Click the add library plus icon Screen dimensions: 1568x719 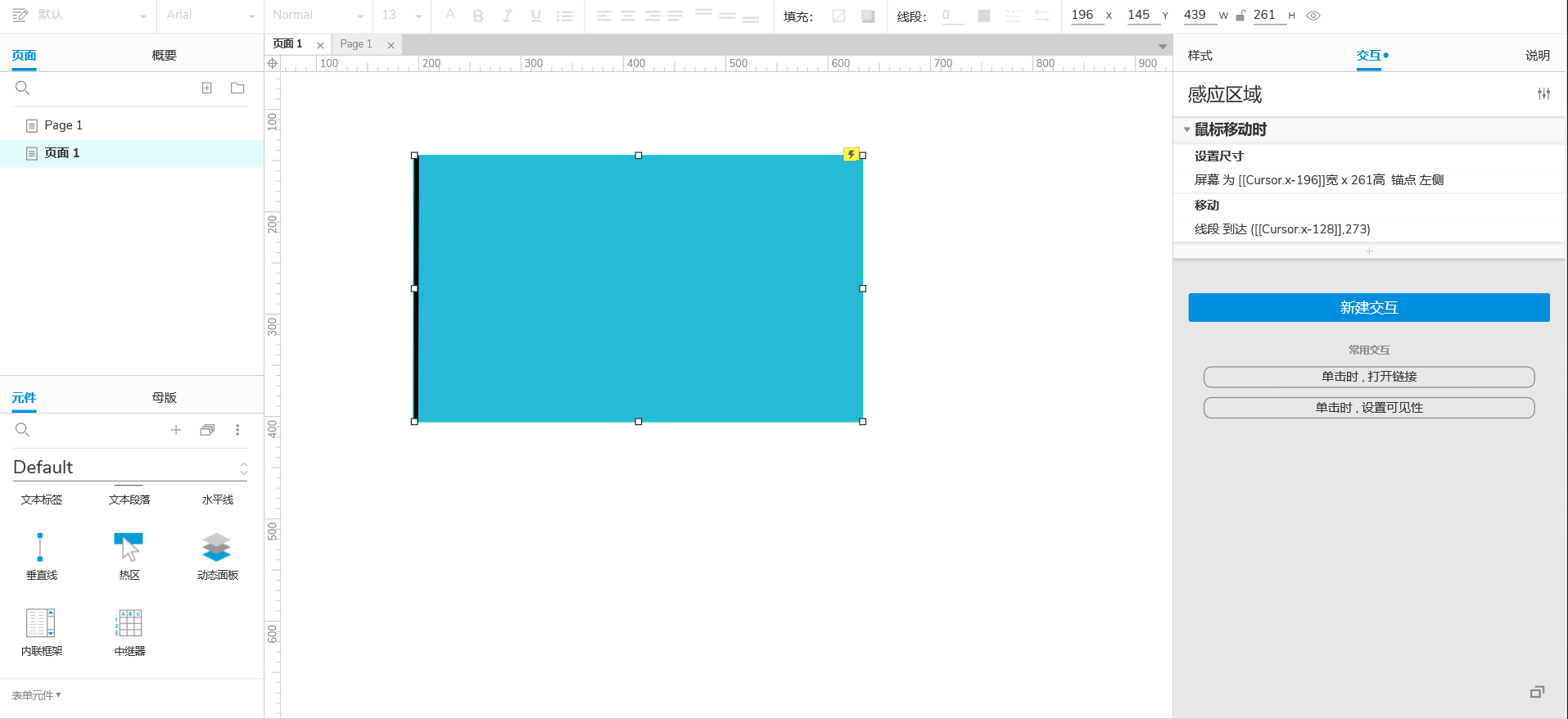(176, 430)
